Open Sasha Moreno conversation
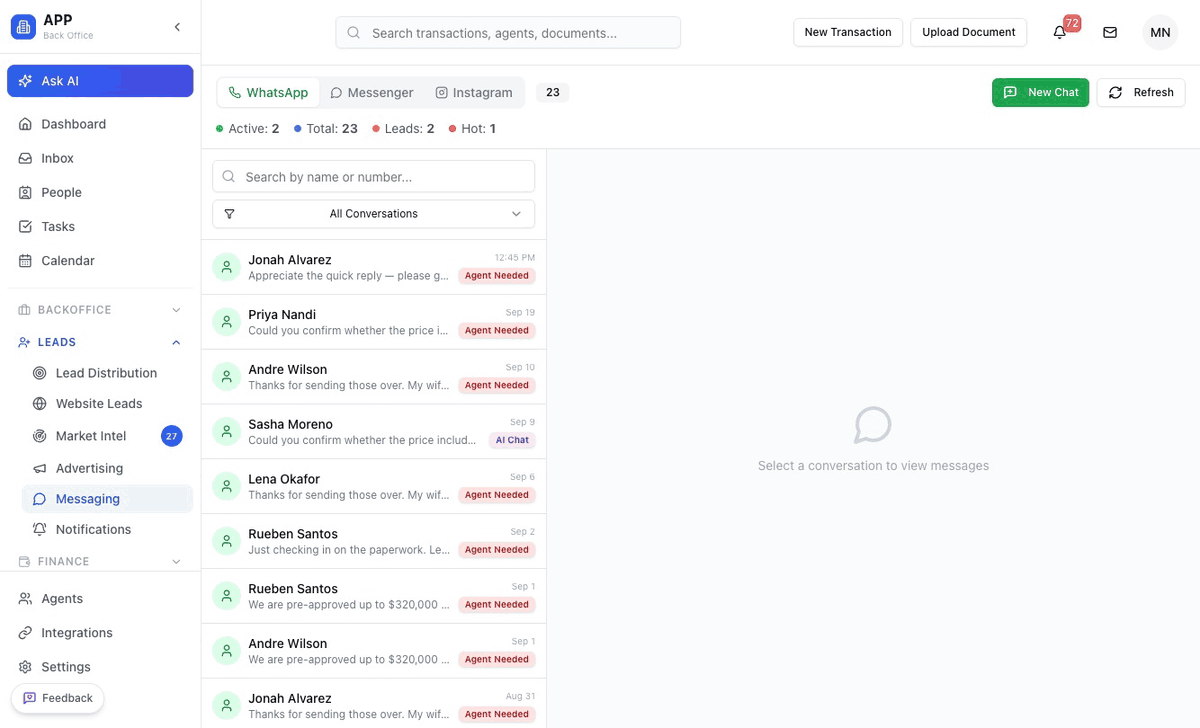Image resolution: width=1200 pixels, height=728 pixels. point(374,432)
